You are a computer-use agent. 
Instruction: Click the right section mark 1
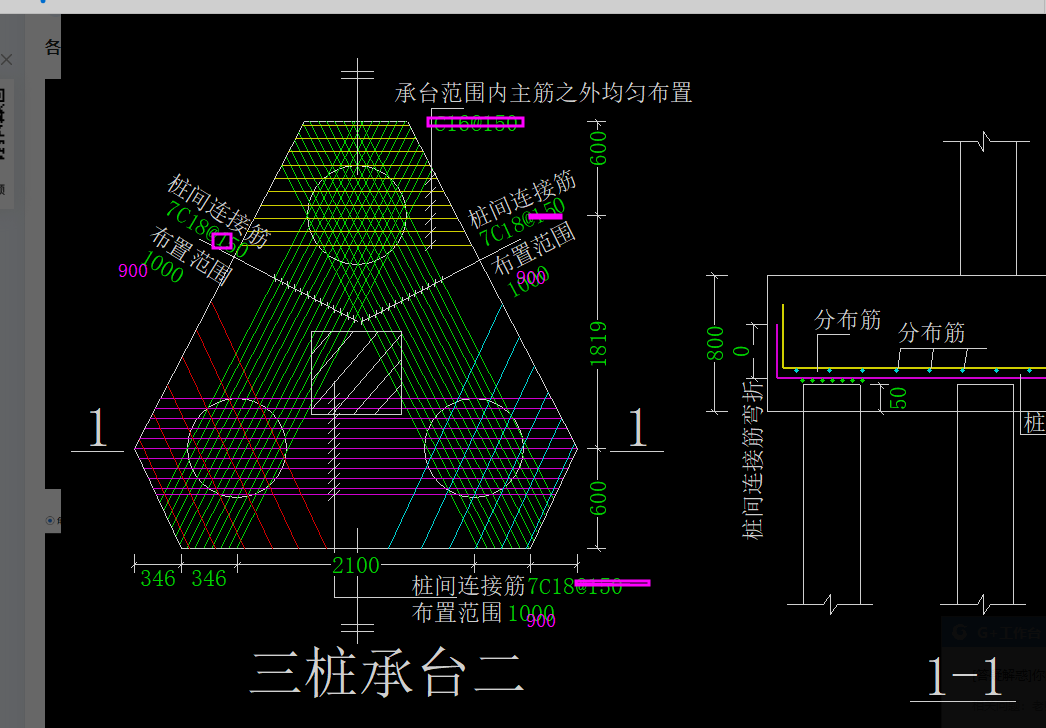[637, 428]
